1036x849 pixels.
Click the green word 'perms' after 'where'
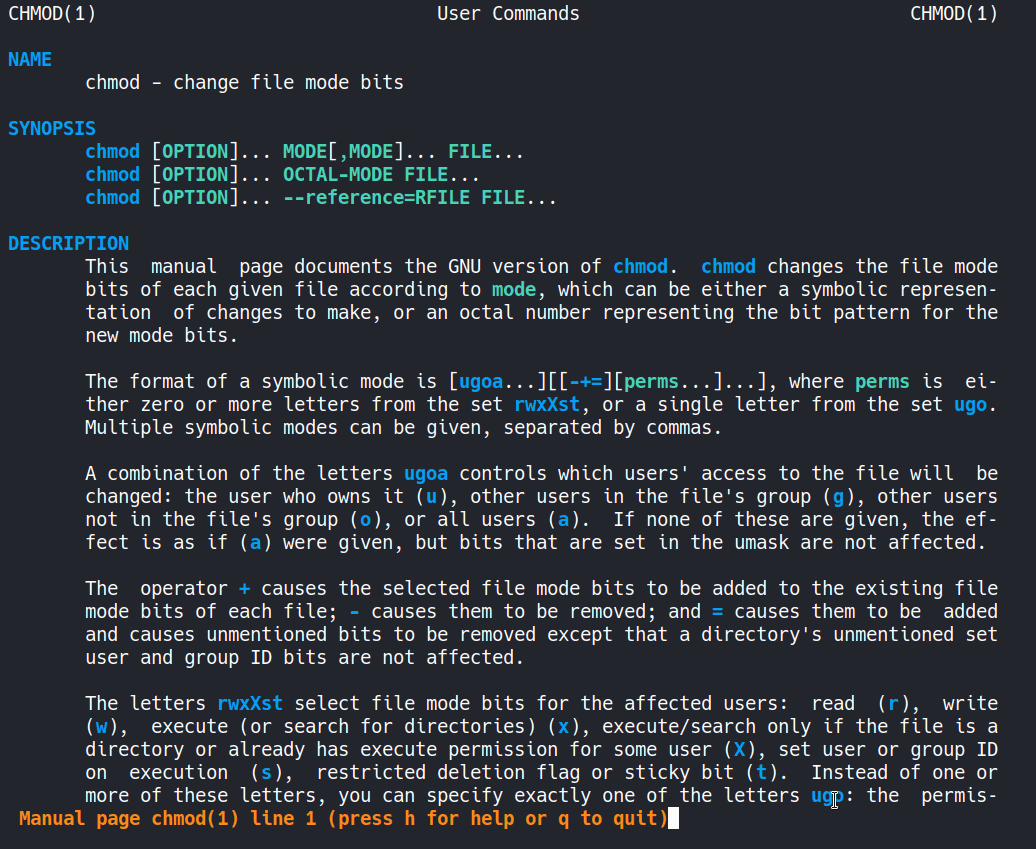click(882, 381)
